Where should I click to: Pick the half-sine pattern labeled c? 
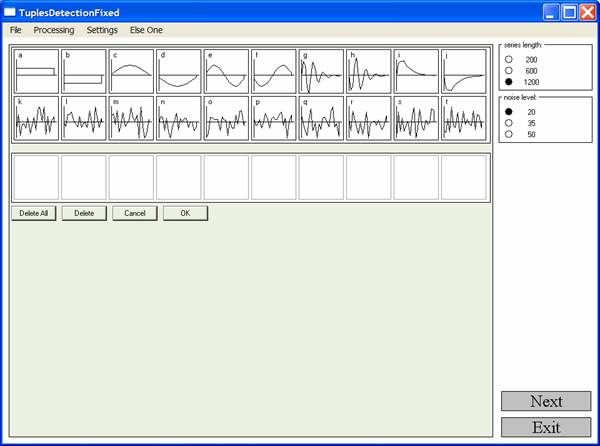click(131, 71)
